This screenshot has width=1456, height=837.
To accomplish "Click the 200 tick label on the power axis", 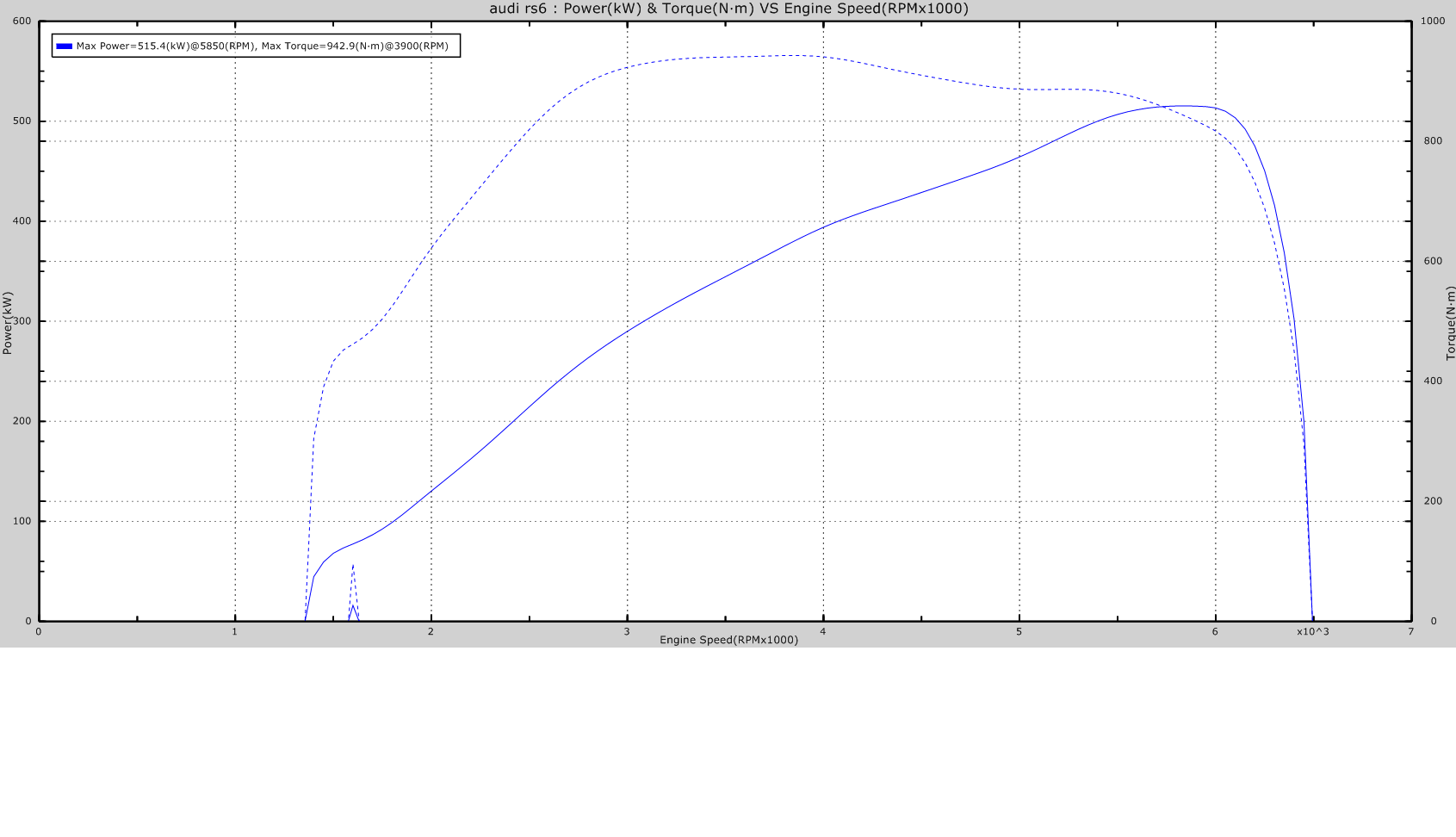I will 22,421.
